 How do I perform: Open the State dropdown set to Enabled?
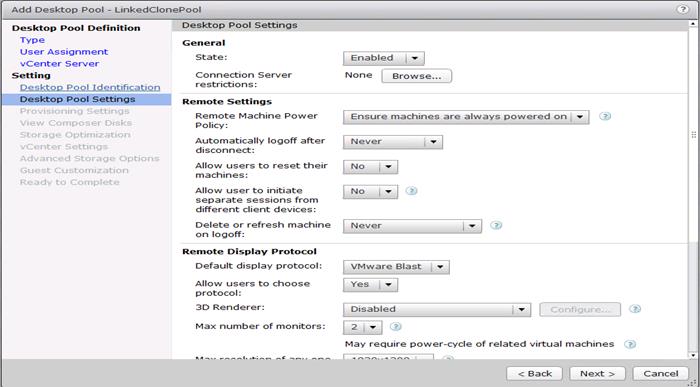[x=383, y=58]
